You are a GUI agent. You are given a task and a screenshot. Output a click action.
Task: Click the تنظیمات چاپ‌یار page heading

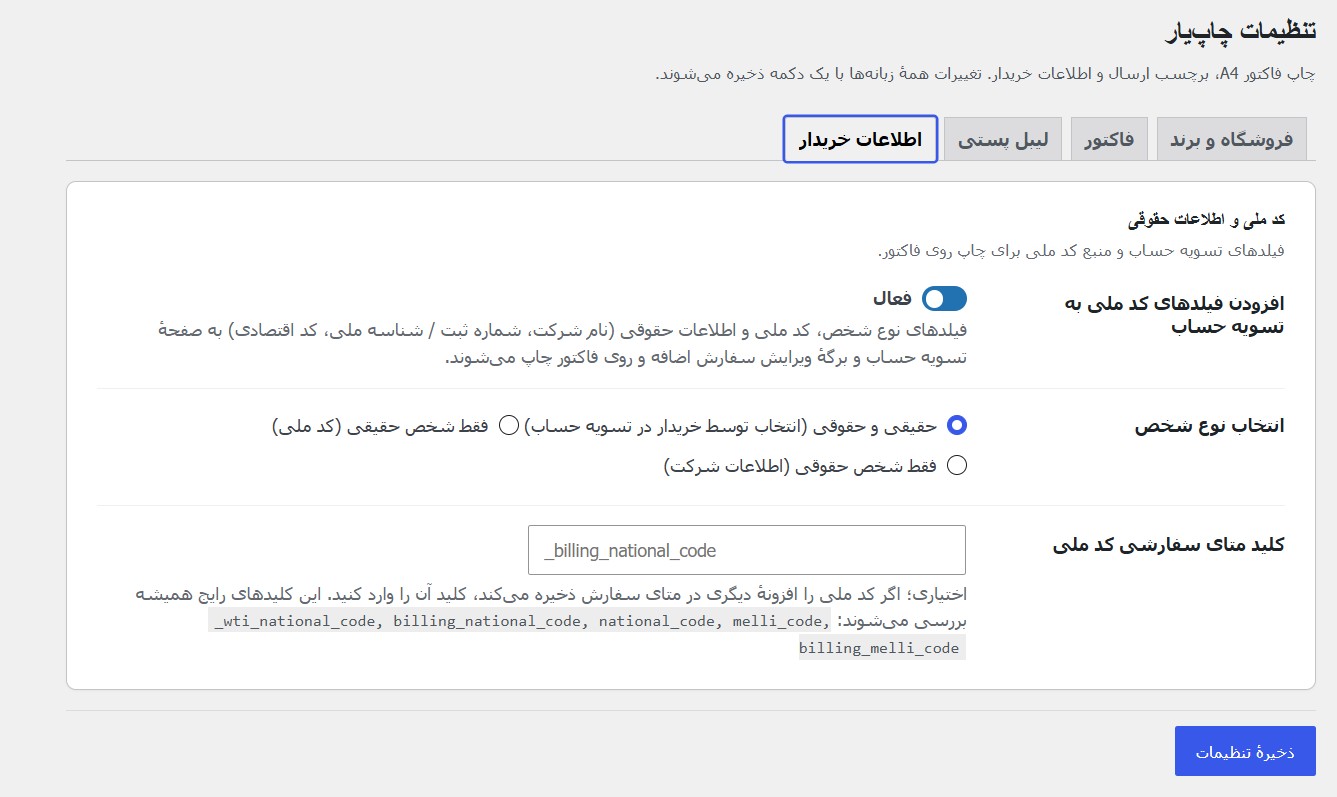(1240, 32)
